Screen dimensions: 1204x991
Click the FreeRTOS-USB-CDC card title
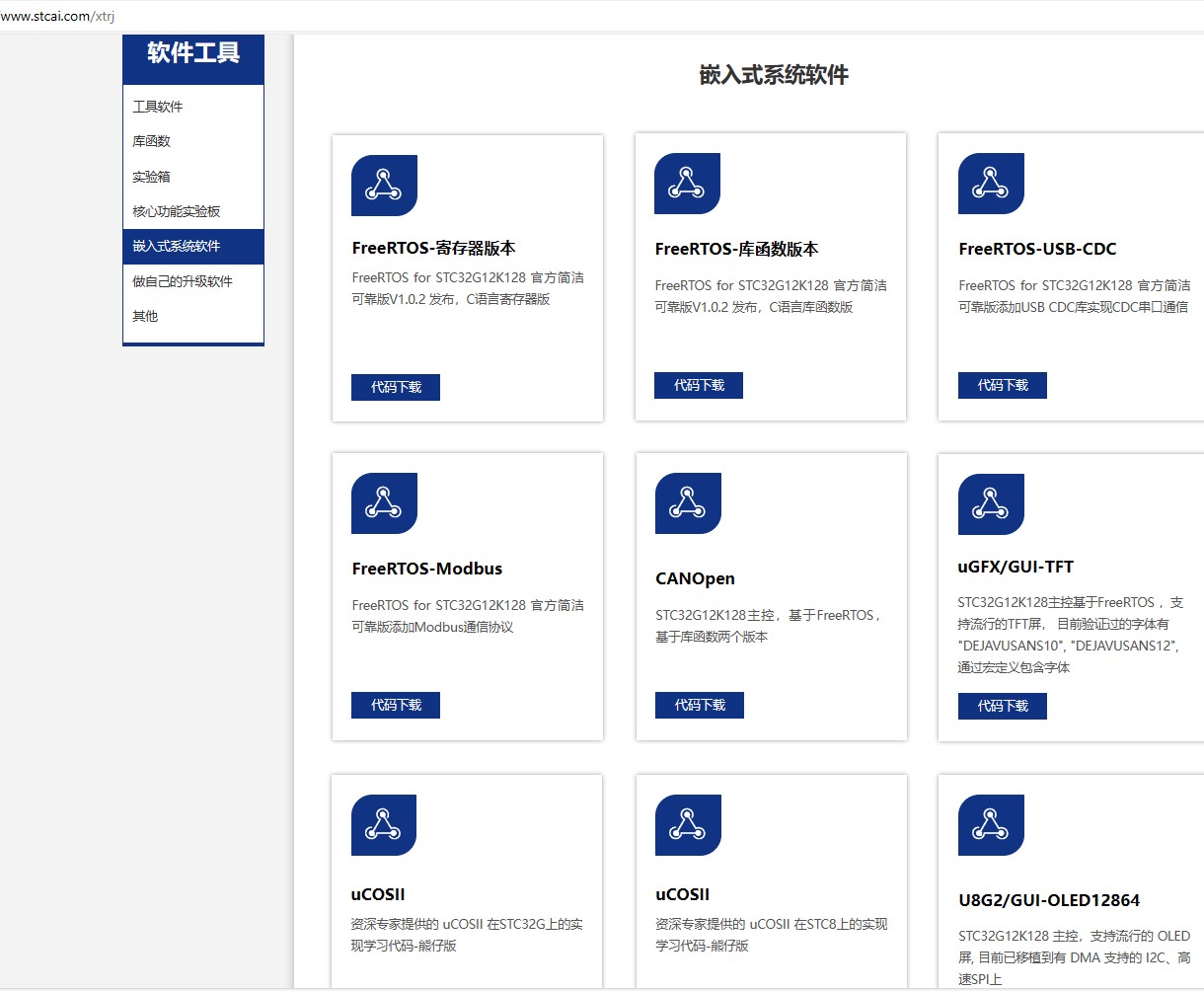pyautogui.click(x=1038, y=250)
